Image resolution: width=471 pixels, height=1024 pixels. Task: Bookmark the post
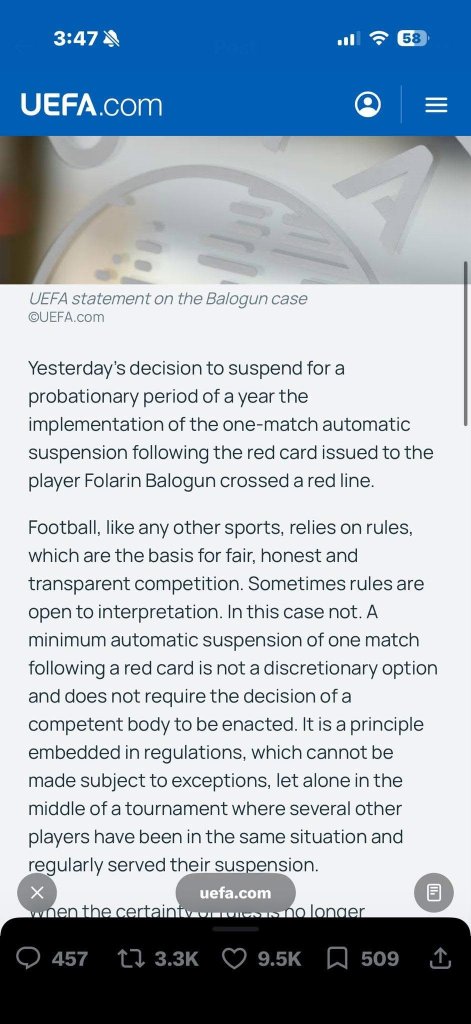pyautogui.click(x=337, y=958)
